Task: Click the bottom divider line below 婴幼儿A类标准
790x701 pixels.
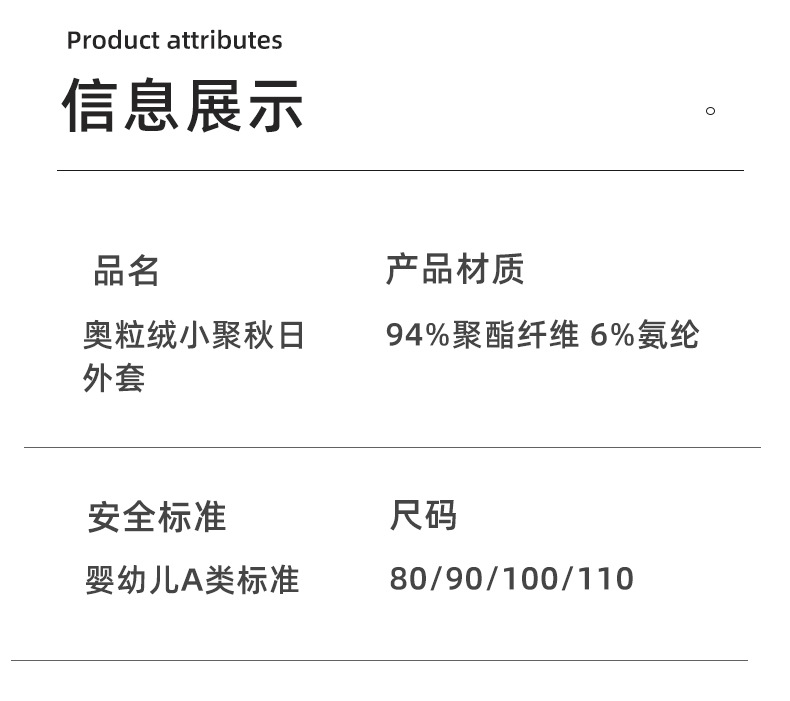Action: coord(379,660)
